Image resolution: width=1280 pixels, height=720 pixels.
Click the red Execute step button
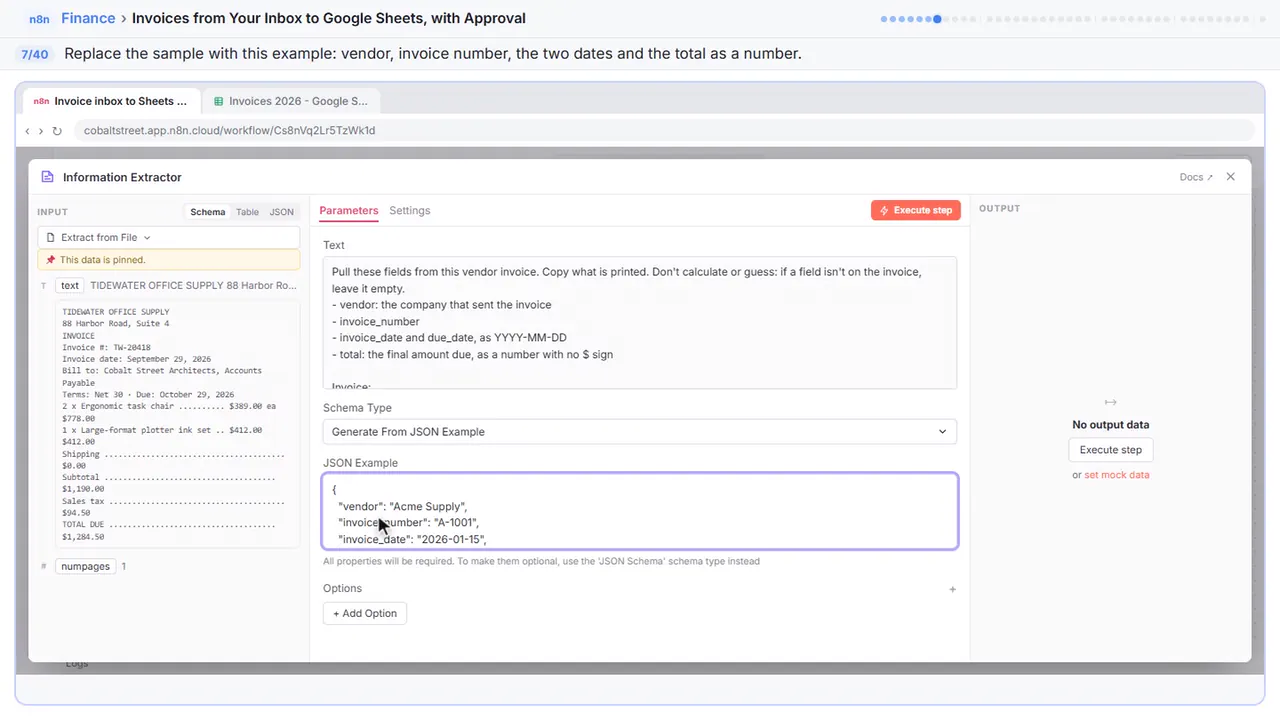click(x=916, y=210)
